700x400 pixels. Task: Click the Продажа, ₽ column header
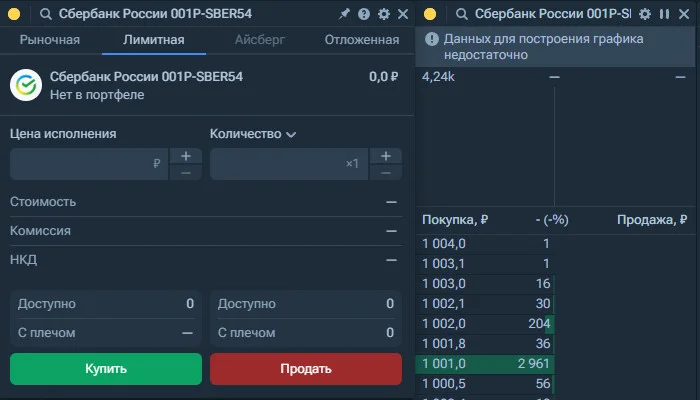652,220
